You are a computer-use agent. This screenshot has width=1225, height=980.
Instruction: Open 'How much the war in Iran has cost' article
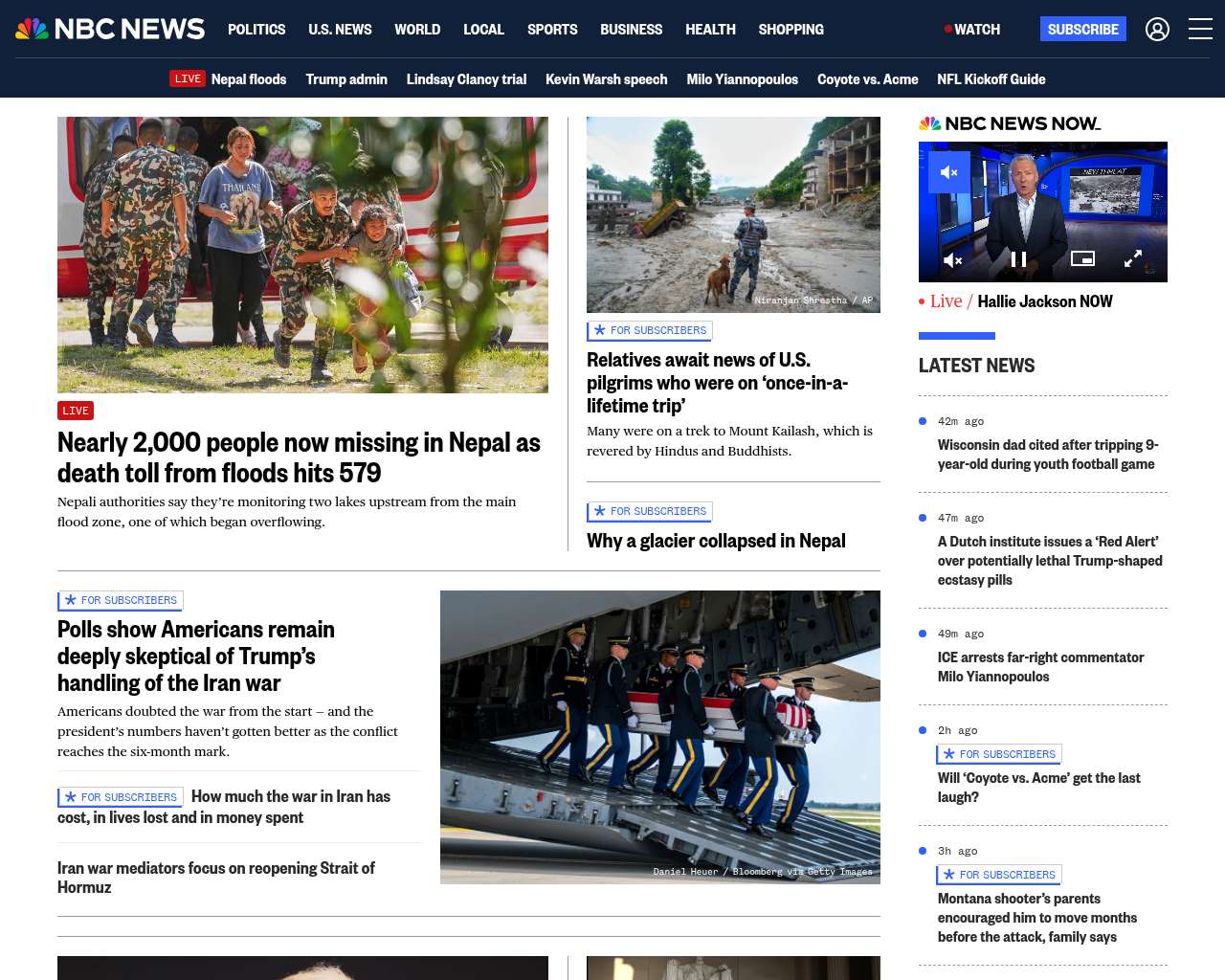[224, 807]
